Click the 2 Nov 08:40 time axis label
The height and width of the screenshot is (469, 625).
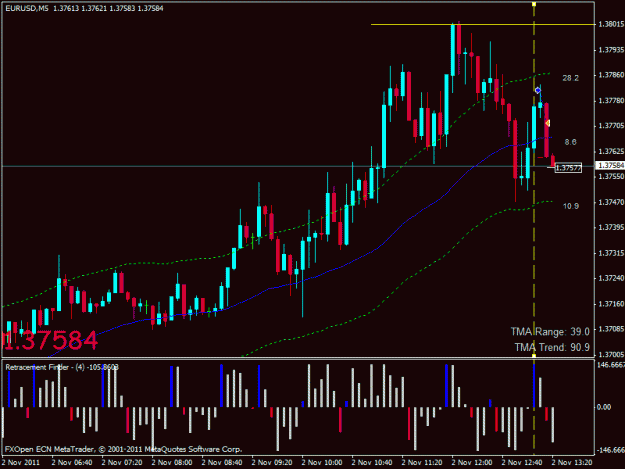[x=222, y=463]
